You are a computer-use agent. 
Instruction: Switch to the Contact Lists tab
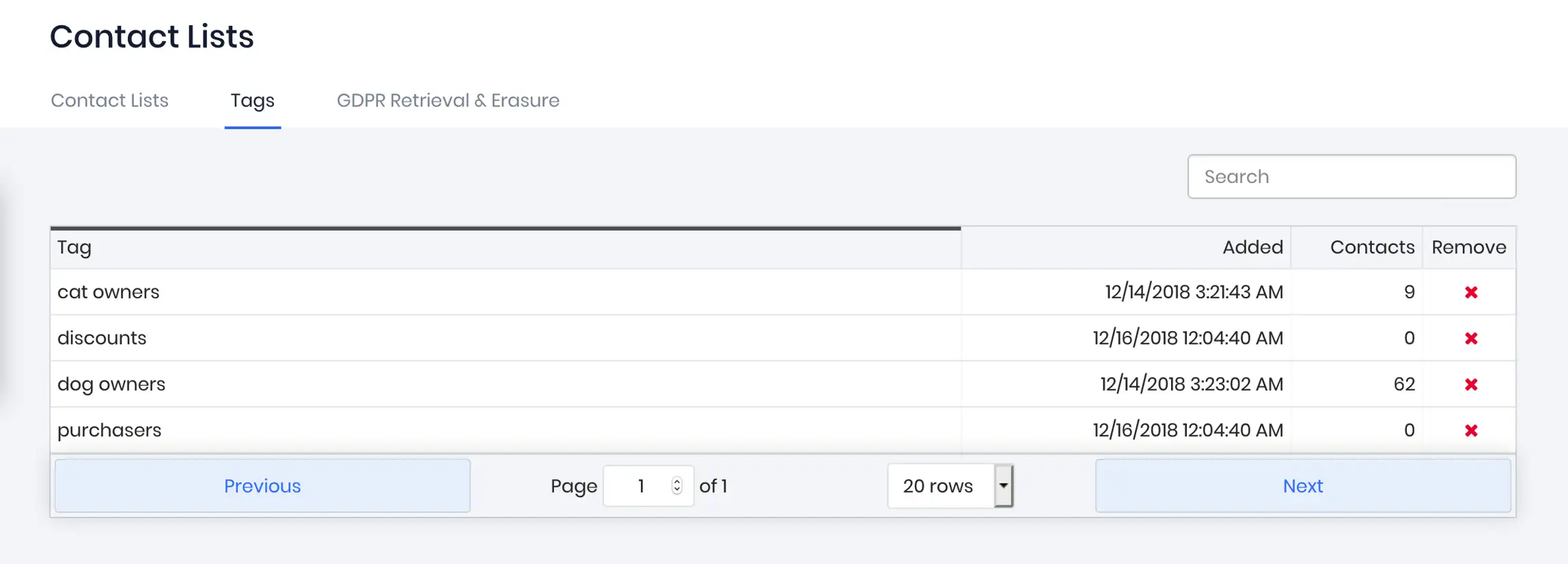point(109,100)
